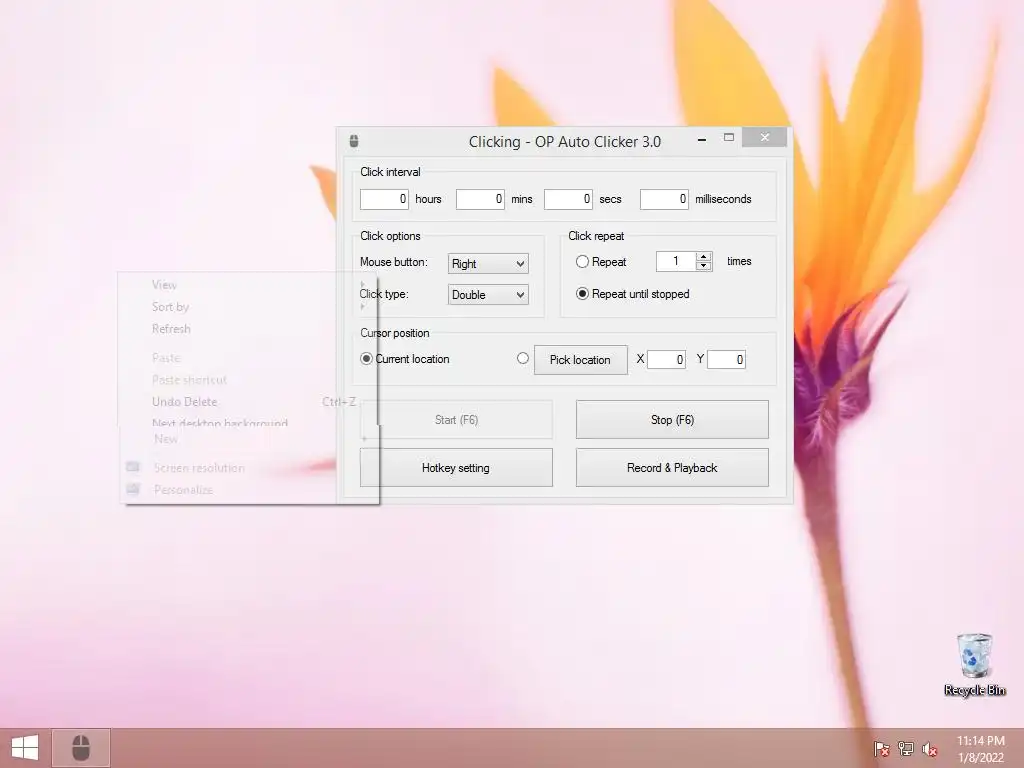Click the Click options group label
1024x768 pixels.
[x=390, y=236]
